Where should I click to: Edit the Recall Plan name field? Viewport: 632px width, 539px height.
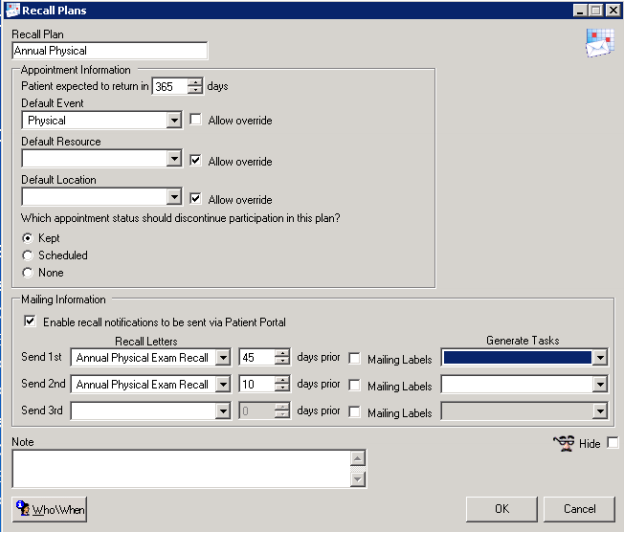coord(110,51)
